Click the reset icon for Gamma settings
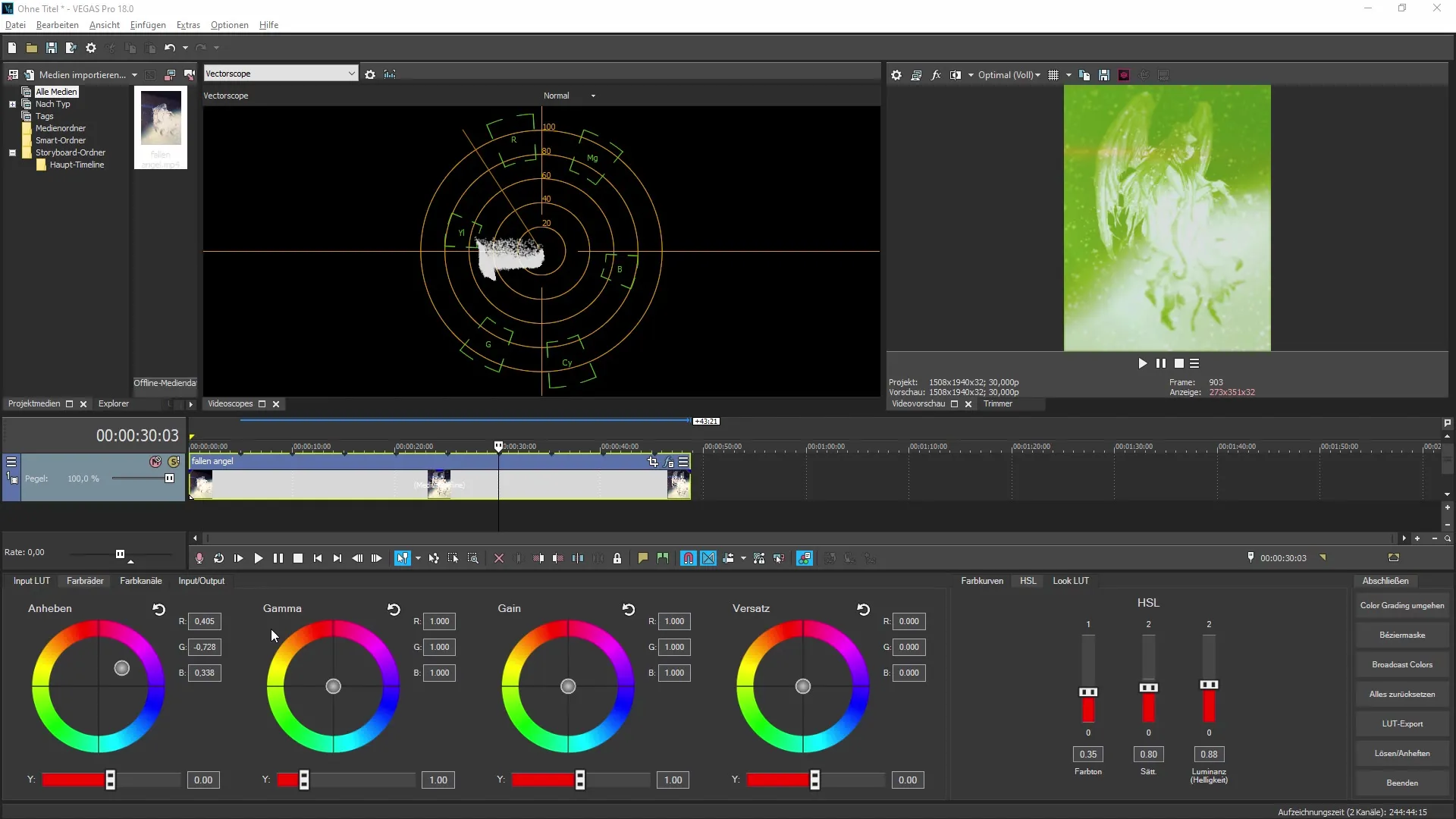Screen dimensions: 1456x819 tap(393, 608)
